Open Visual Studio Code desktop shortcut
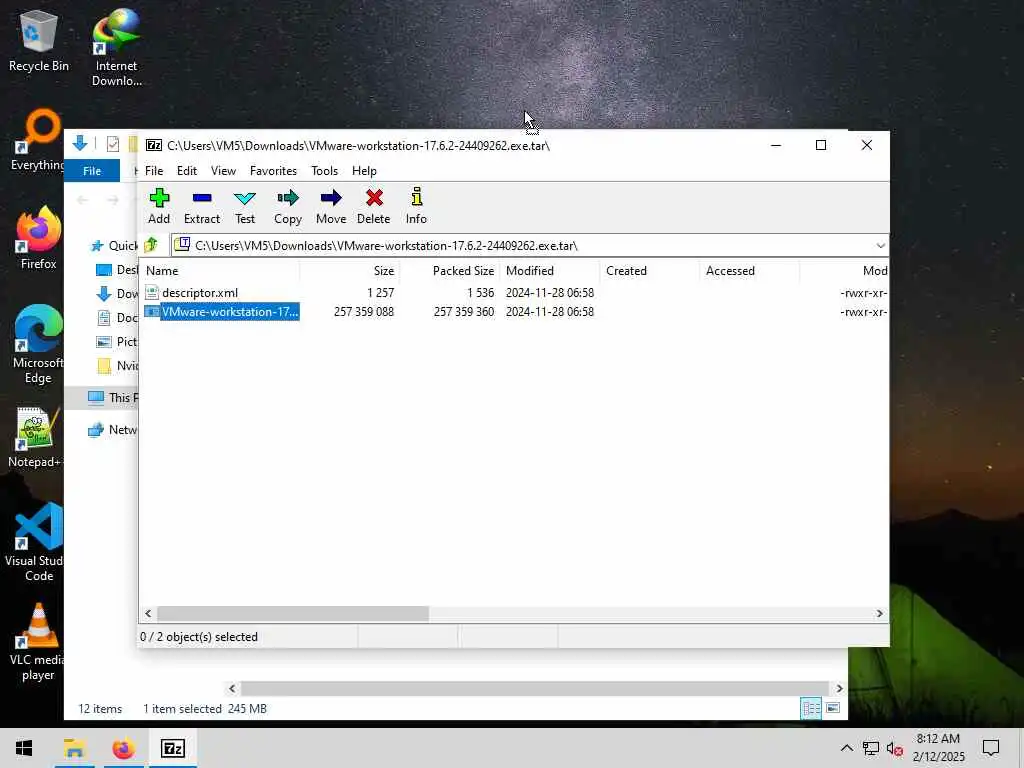Image resolution: width=1024 pixels, height=768 pixels. point(36,542)
